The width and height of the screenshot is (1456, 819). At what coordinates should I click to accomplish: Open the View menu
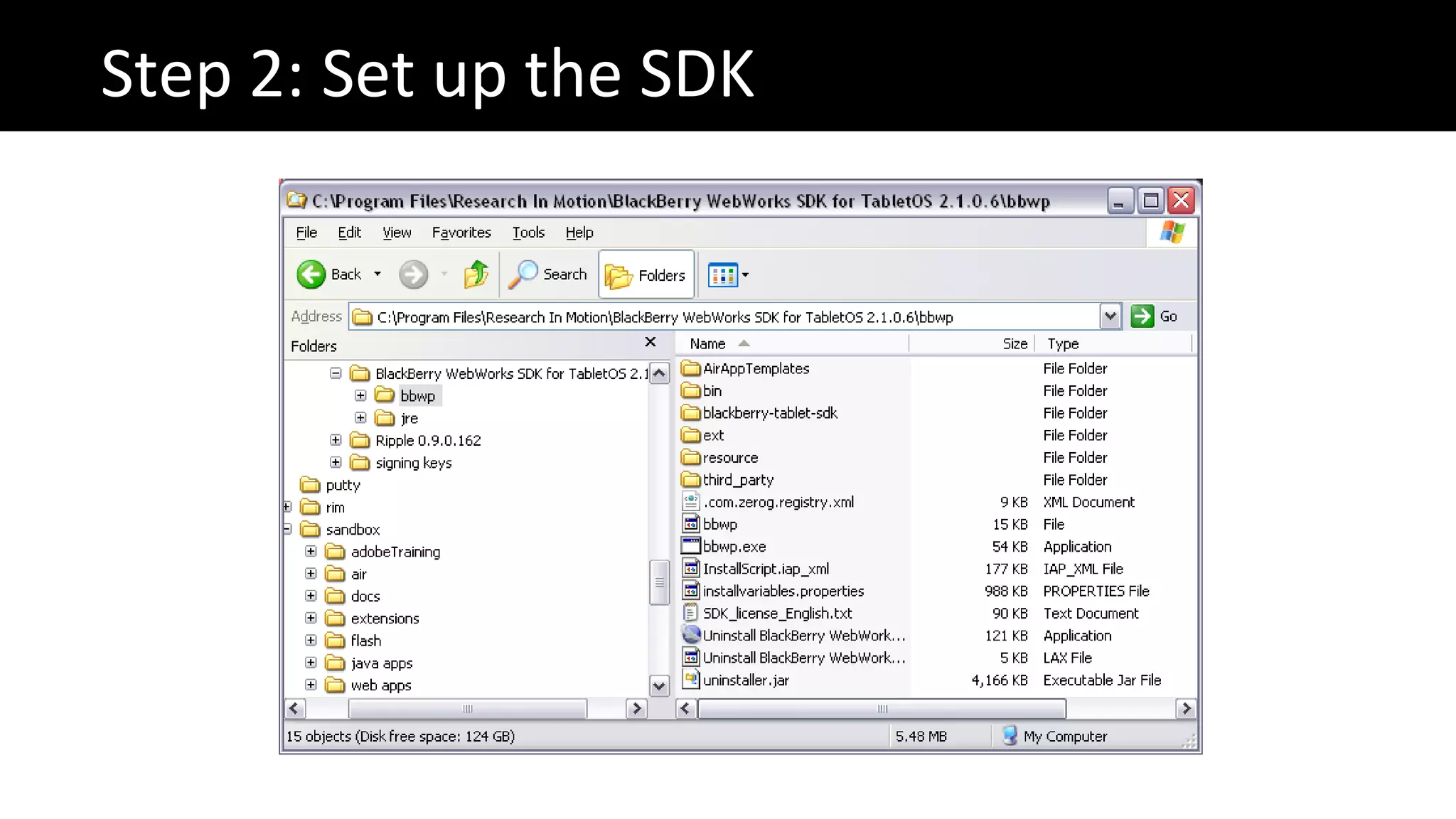tap(397, 232)
